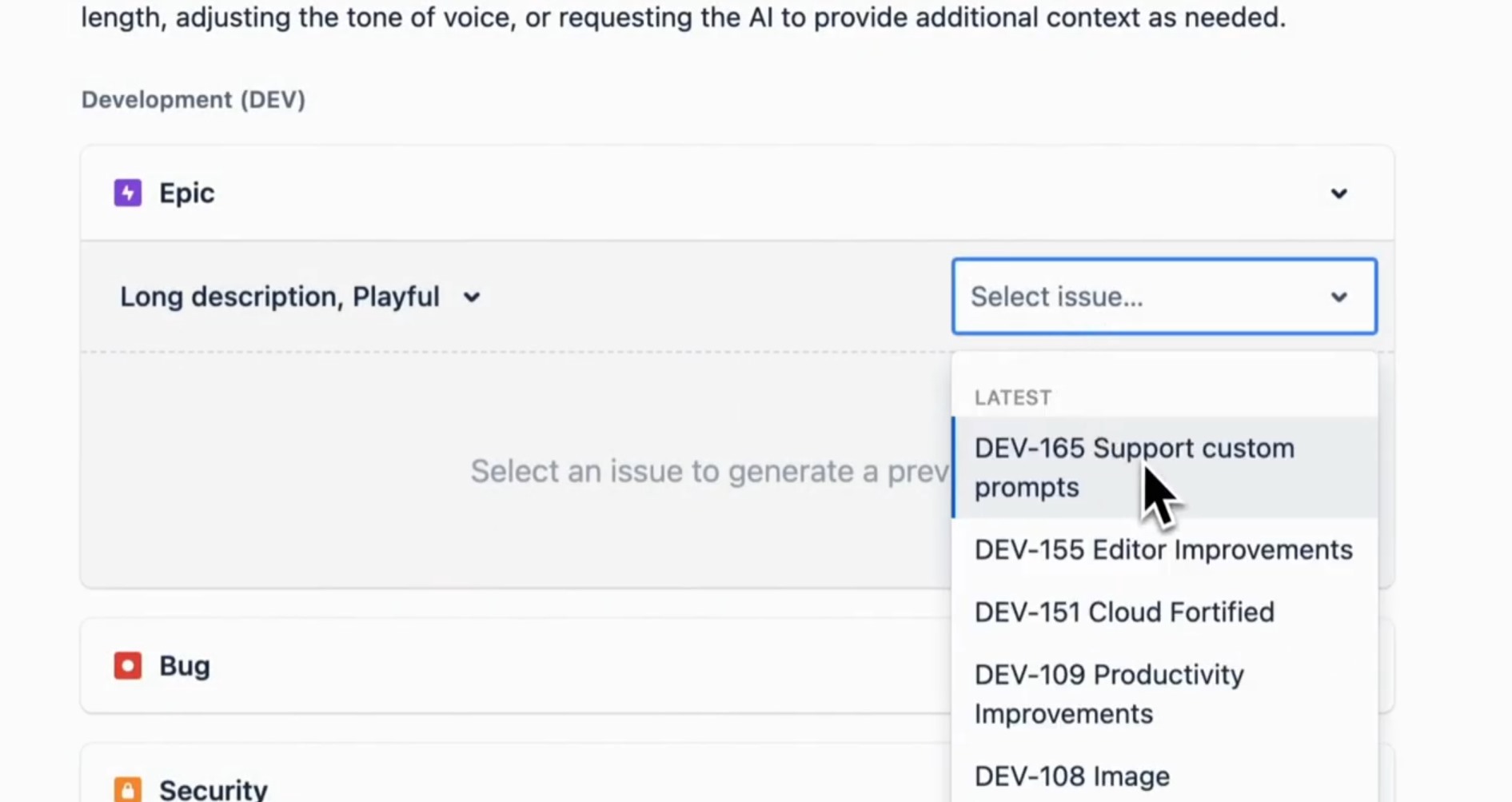Click the red Bug issue type icon

coord(128,665)
